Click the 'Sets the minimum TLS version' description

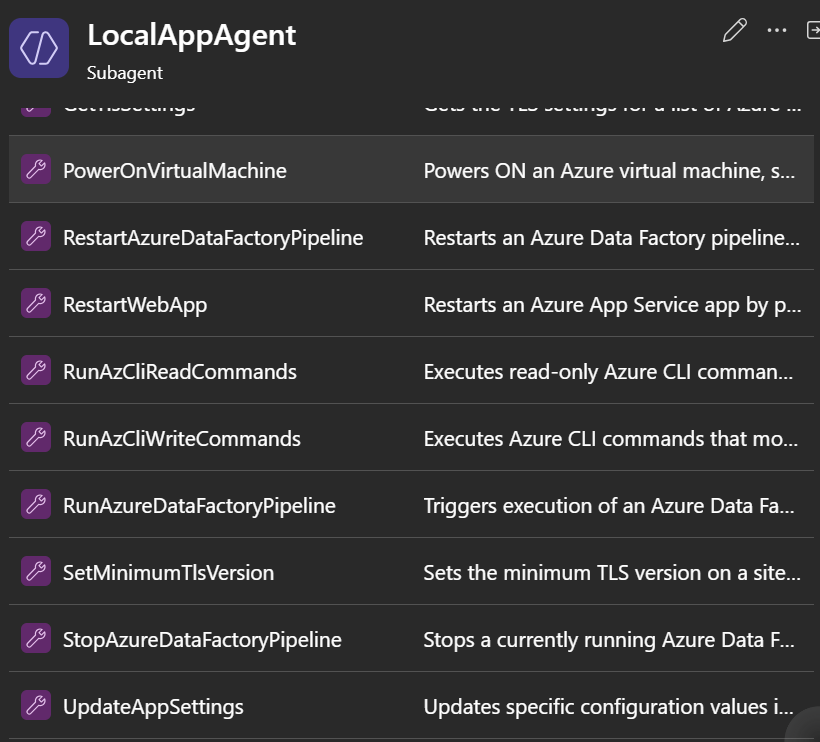pyautogui.click(x=611, y=572)
